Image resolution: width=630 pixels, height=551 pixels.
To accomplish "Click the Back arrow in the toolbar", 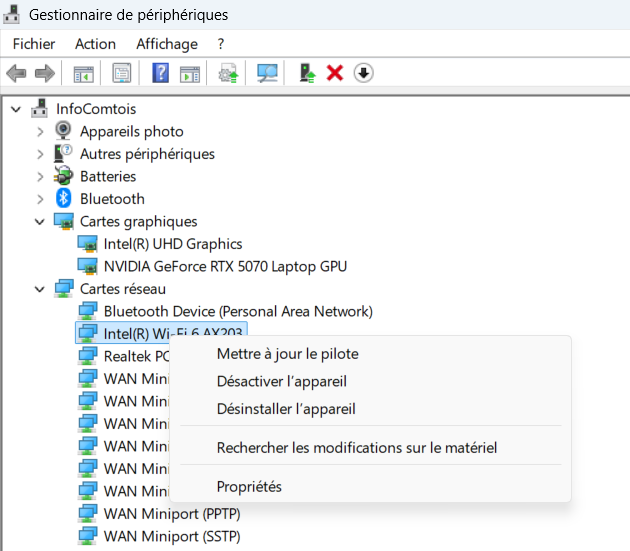I will pyautogui.click(x=16, y=73).
